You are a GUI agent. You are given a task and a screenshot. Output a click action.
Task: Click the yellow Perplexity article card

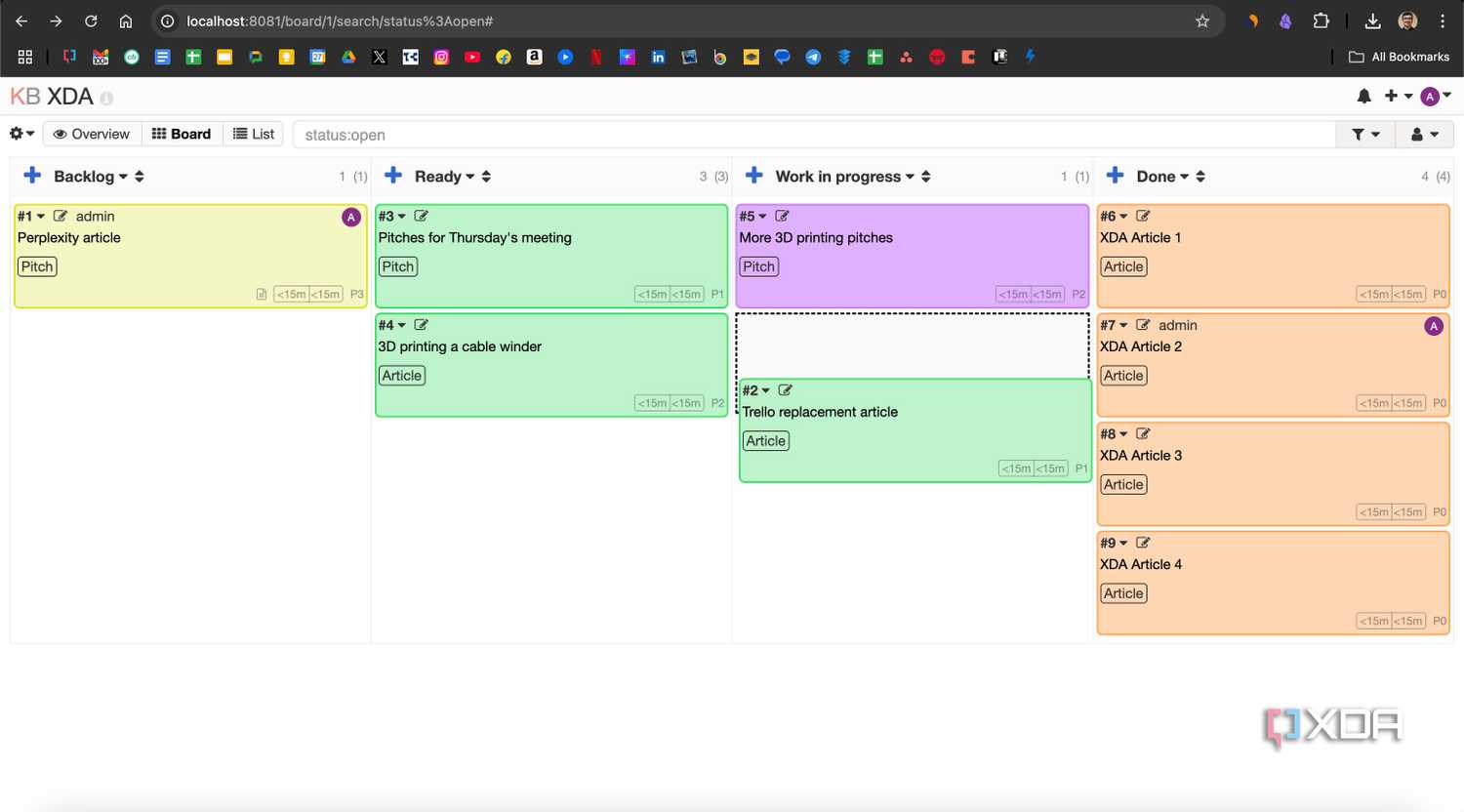click(x=190, y=256)
